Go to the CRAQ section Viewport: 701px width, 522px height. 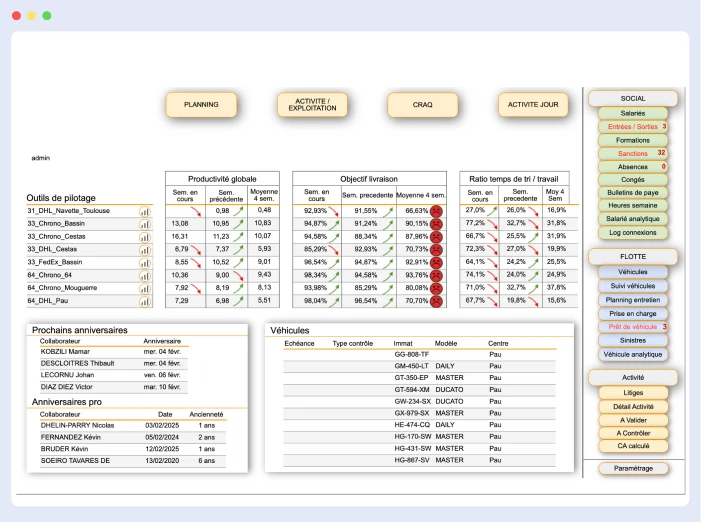pyautogui.click(x=423, y=104)
